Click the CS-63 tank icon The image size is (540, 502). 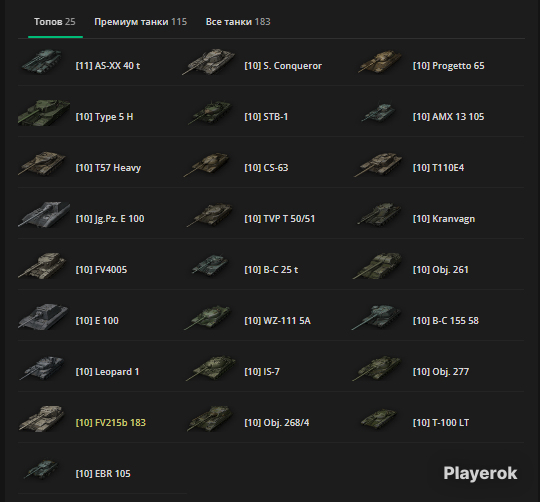207,164
